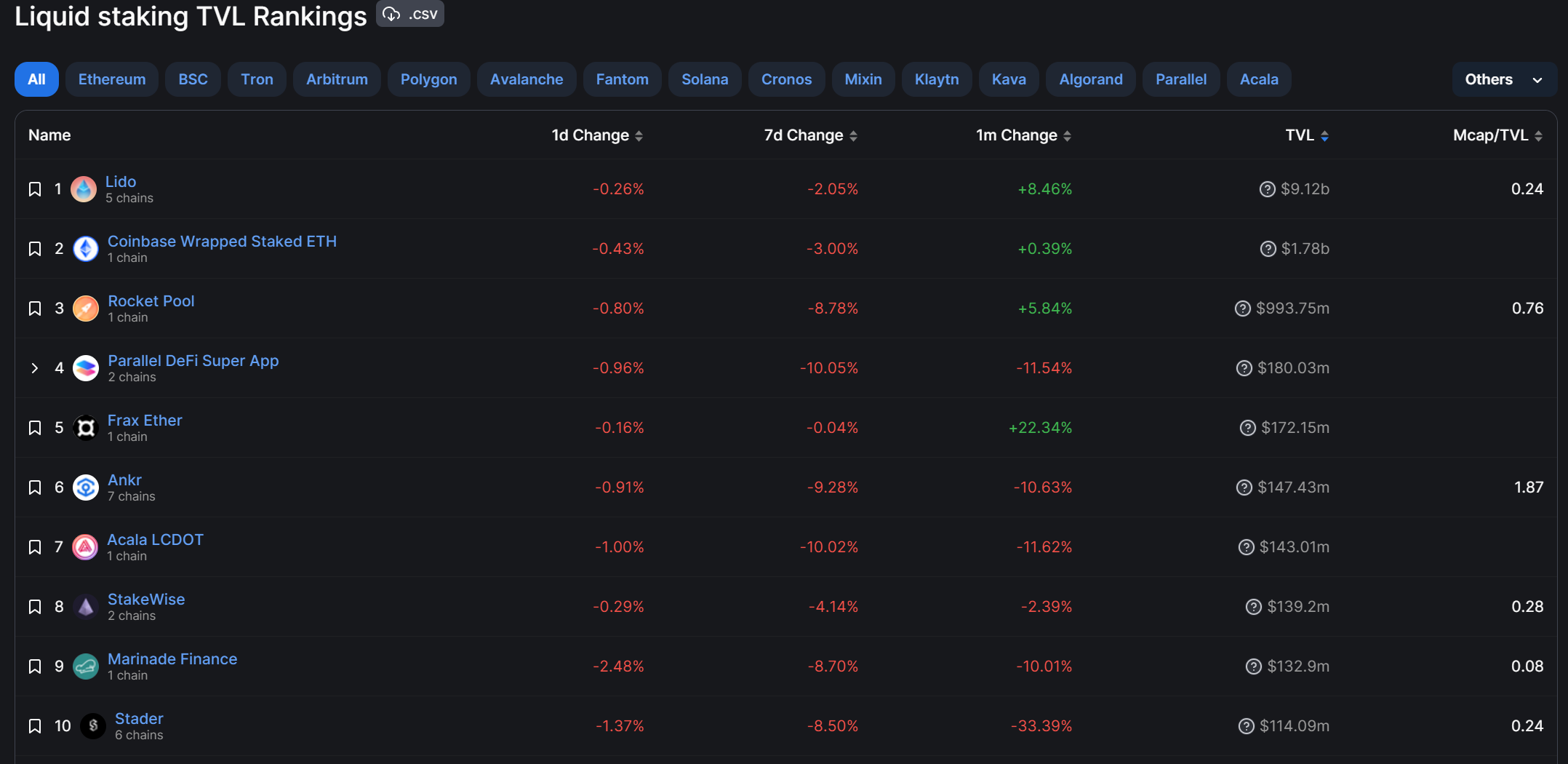Click info icon beside $993.75m TVL

(x=1243, y=309)
